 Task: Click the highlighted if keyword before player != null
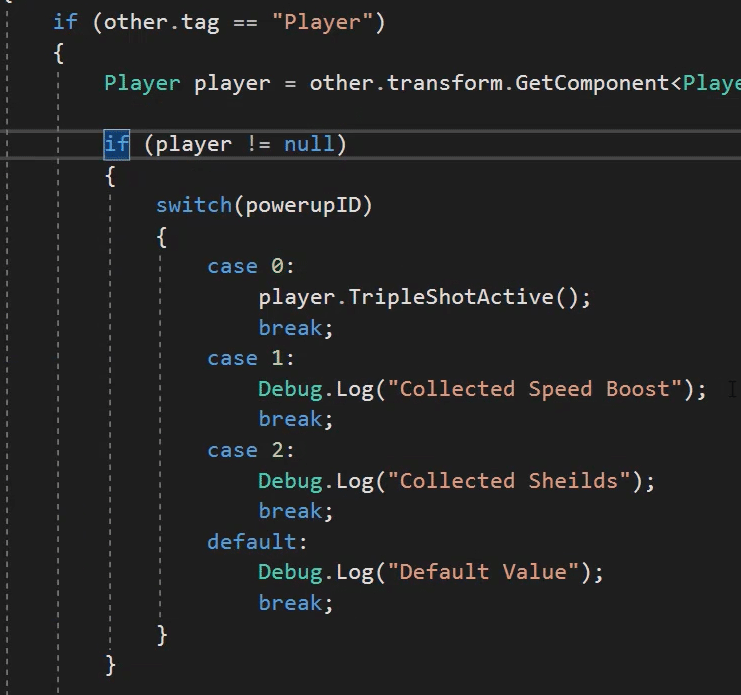point(116,144)
